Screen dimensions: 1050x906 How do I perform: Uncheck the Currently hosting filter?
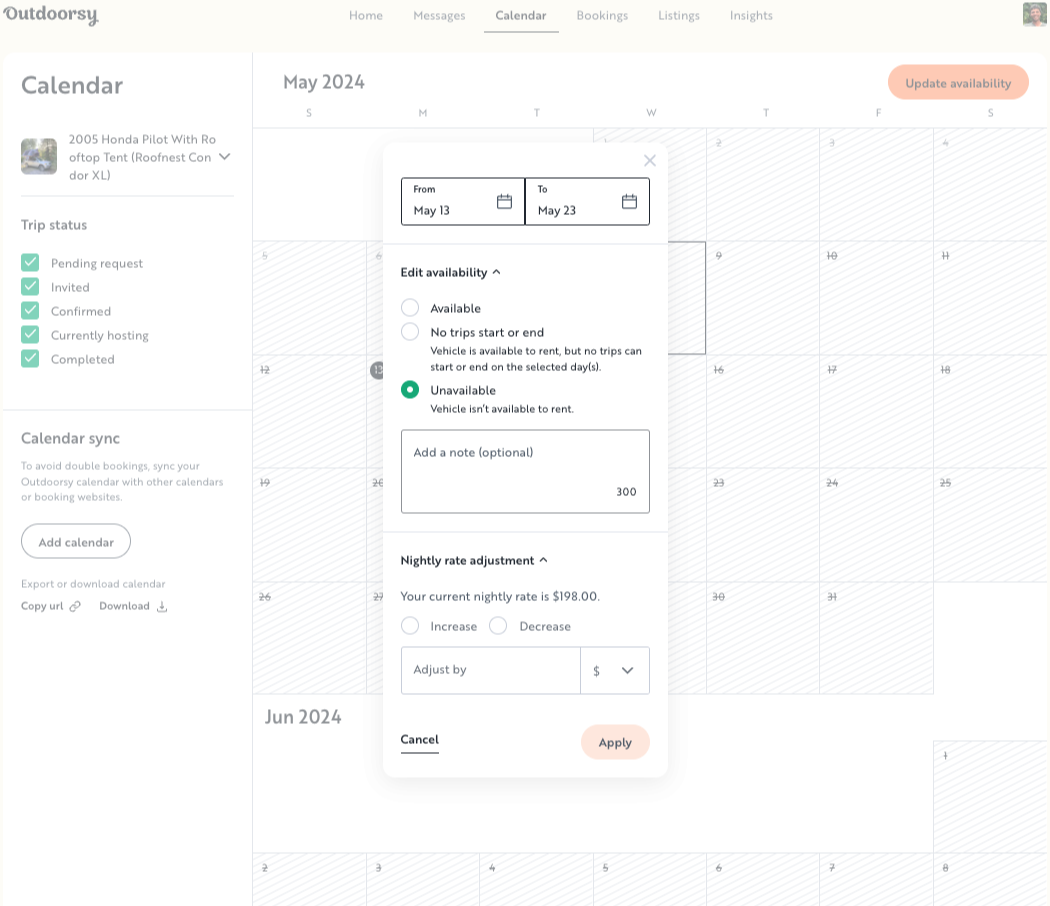coord(30,335)
